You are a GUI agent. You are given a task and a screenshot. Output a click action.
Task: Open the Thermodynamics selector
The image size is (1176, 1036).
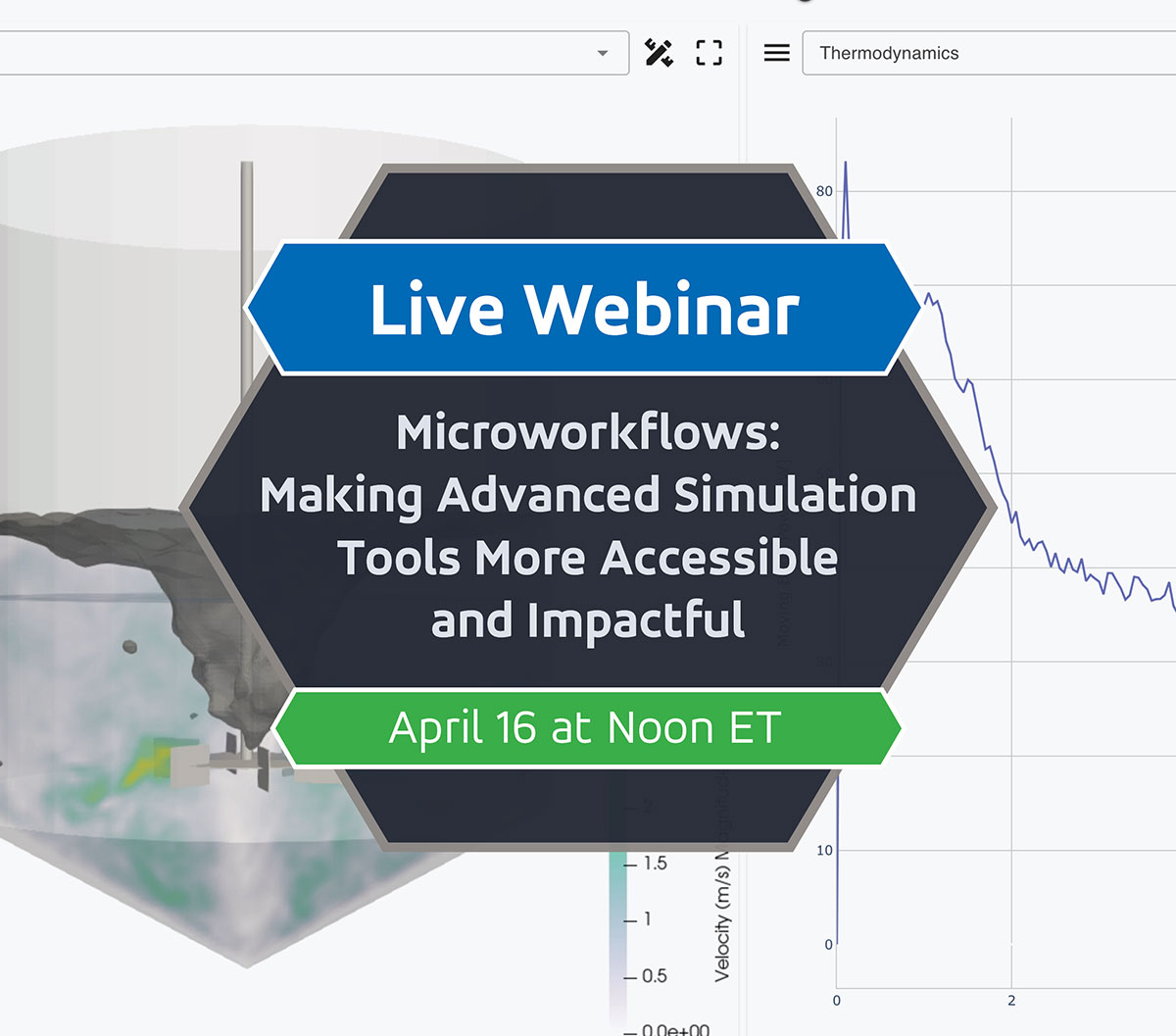(980, 53)
